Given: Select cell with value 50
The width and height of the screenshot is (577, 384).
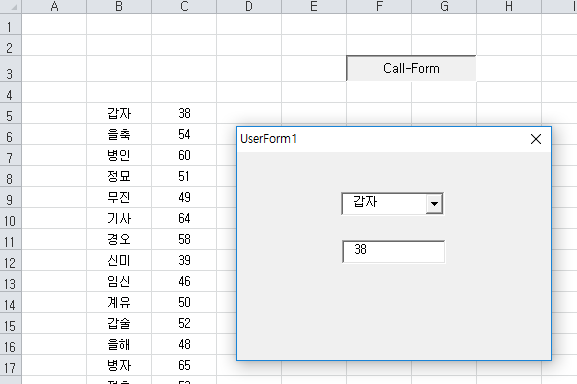Looking at the screenshot, I should 184,302.
